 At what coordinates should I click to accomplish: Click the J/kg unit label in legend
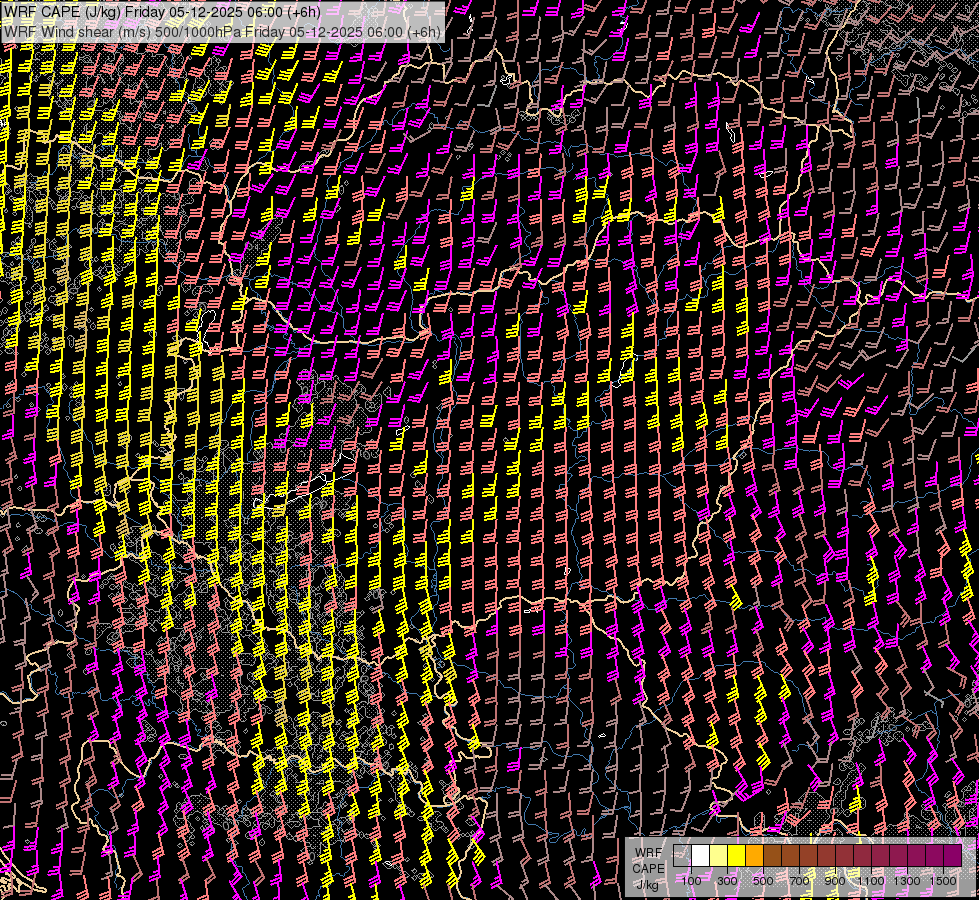[648, 885]
